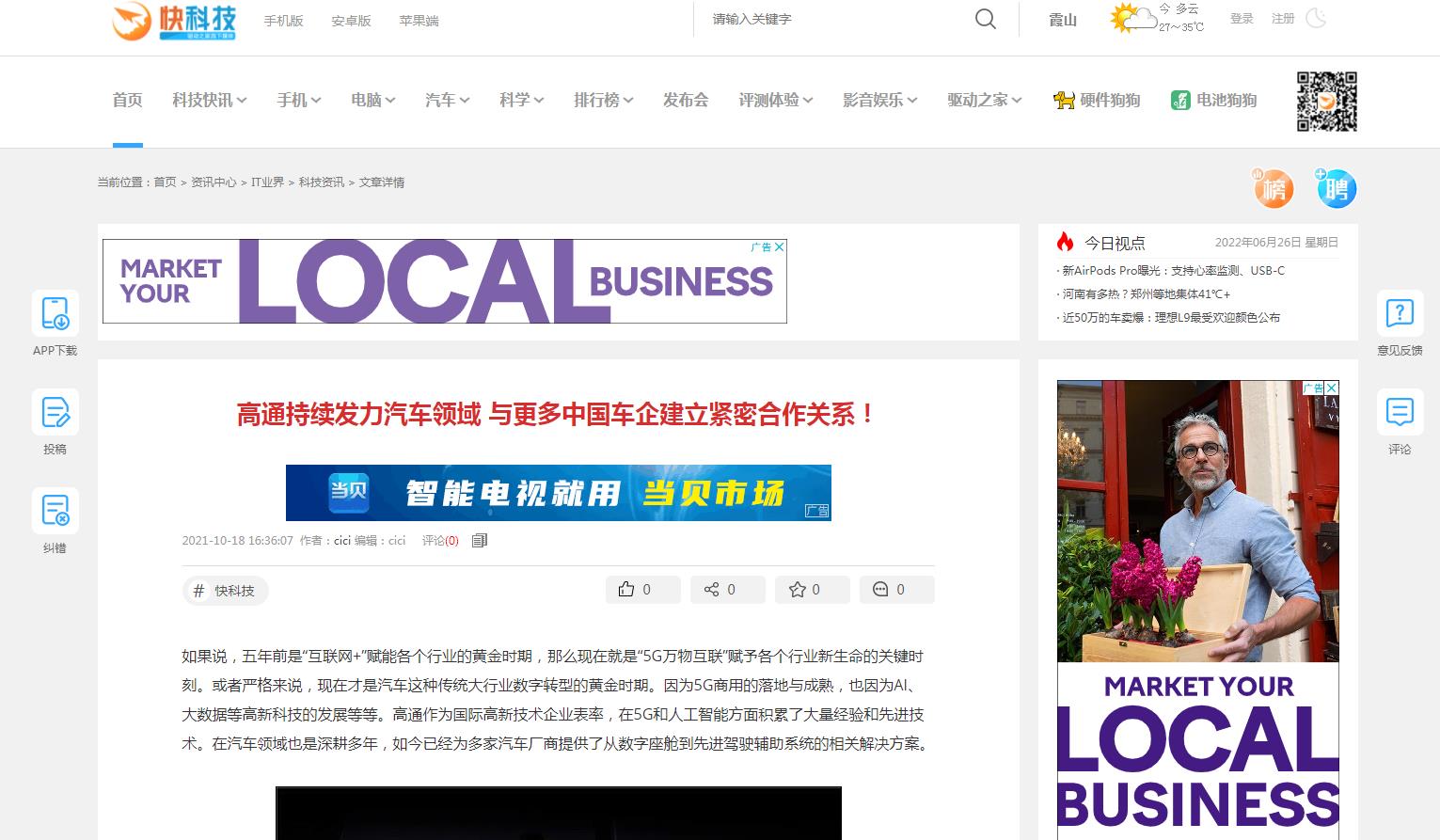Open the 评论 sidebar icon on right
The width and height of the screenshot is (1440, 840).
point(1400,412)
